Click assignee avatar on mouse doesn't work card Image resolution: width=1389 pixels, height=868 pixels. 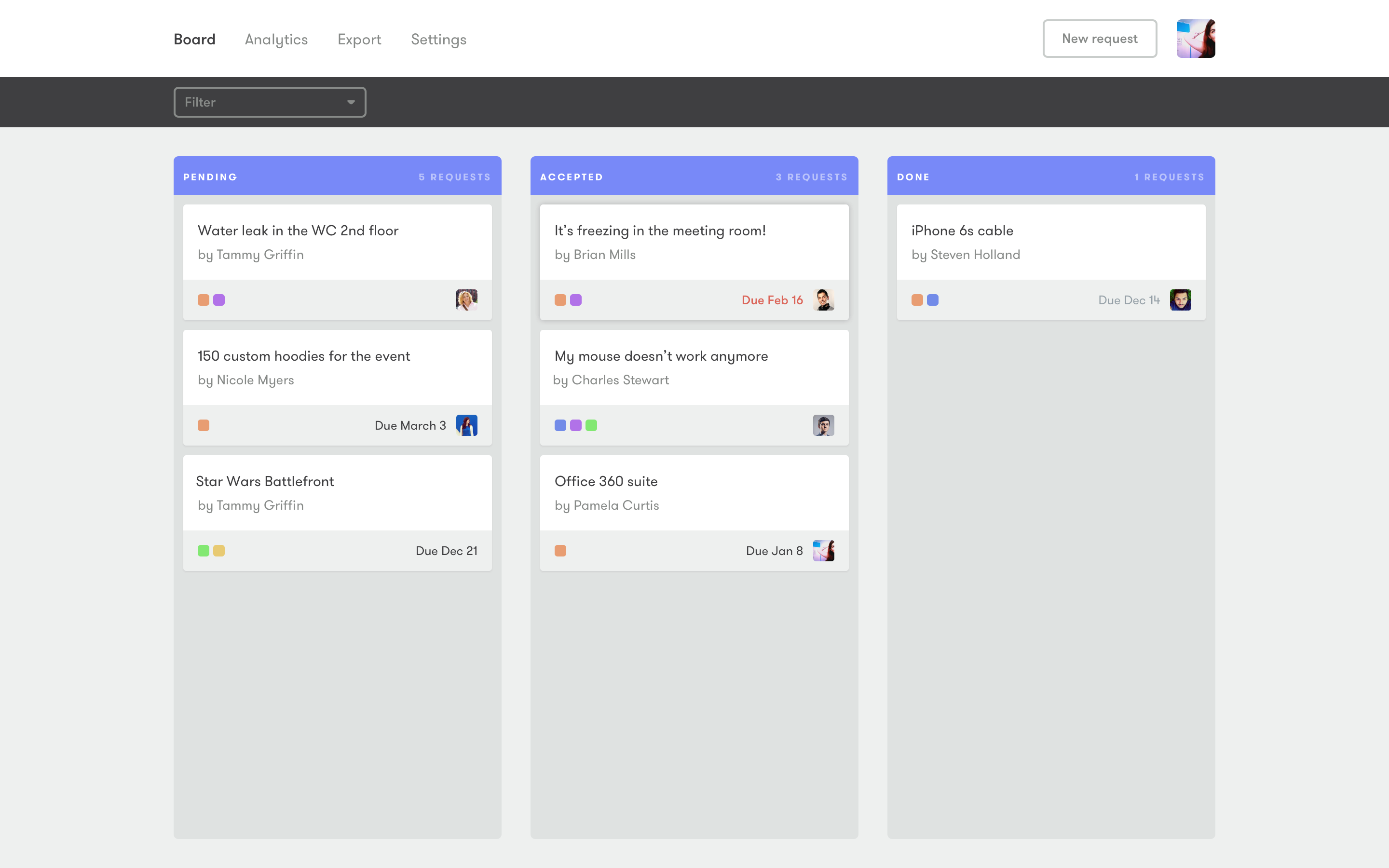coord(823,425)
